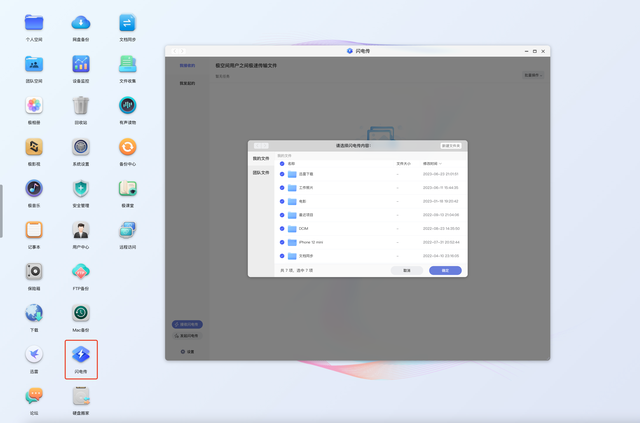Click 我的文件 breadcrumb path above list
This screenshot has height=423, width=640.
[x=284, y=156]
